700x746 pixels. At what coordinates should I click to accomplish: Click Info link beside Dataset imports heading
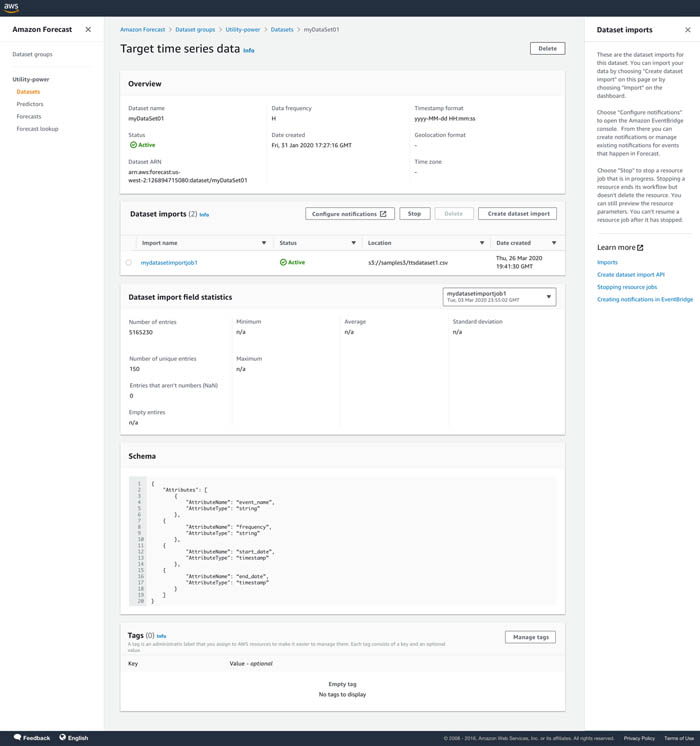(x=204, y=215)
